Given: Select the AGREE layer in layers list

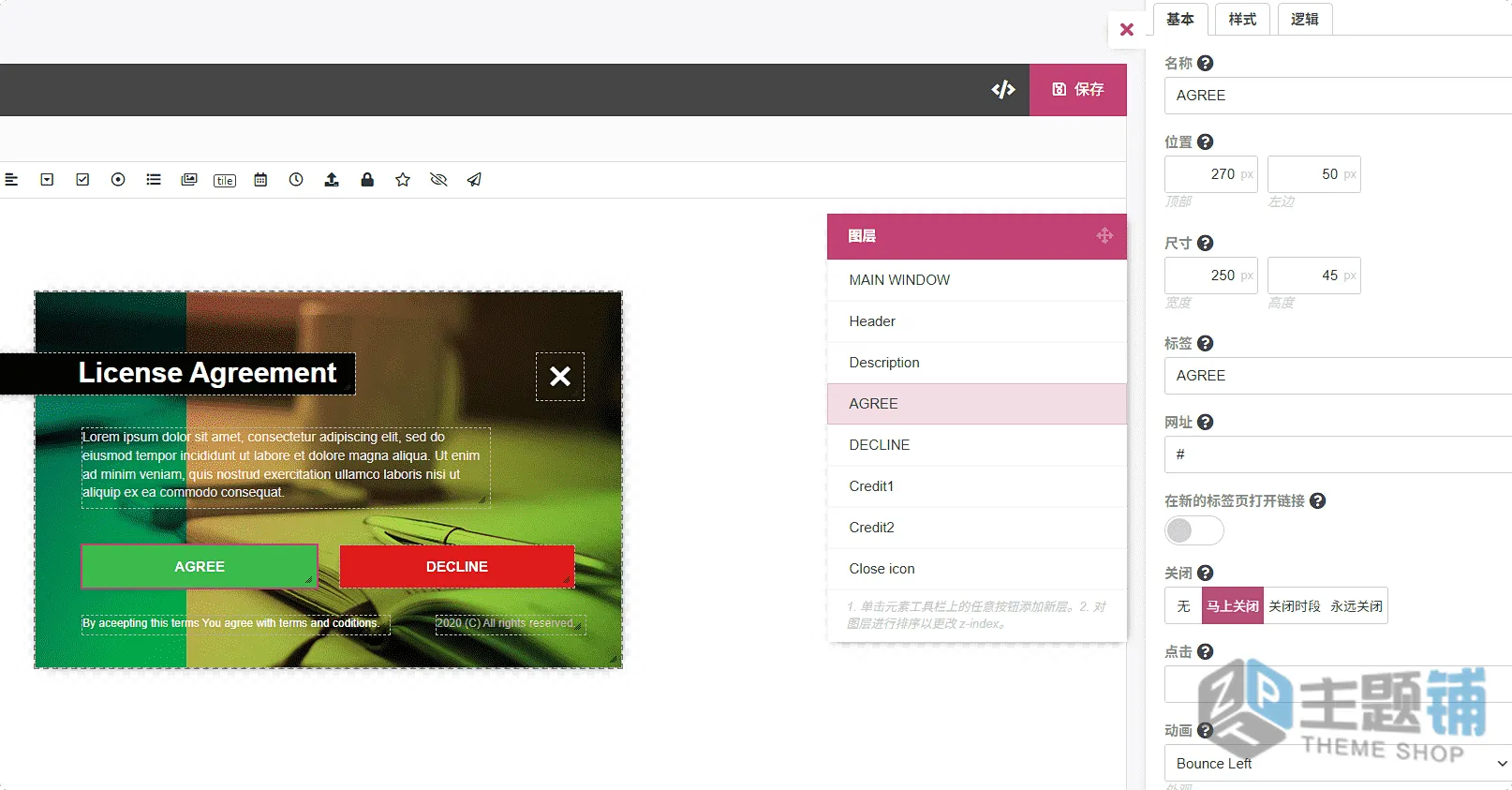Looking at the screenshot, I should [977, 404].
